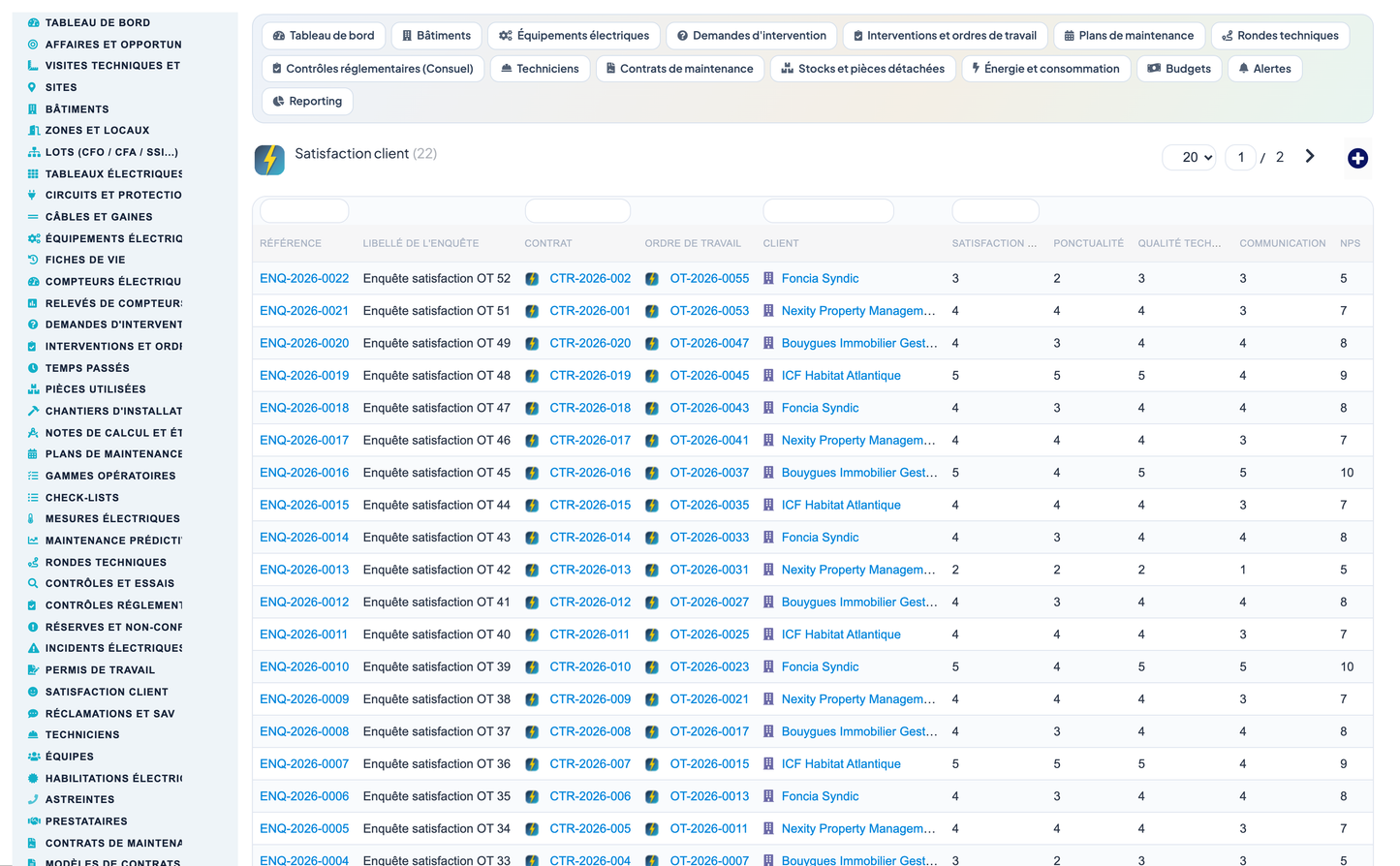Click work order icon beside OT-2026-0055
This screenshot has height=866, width=1400.
(x=652, y=279)
